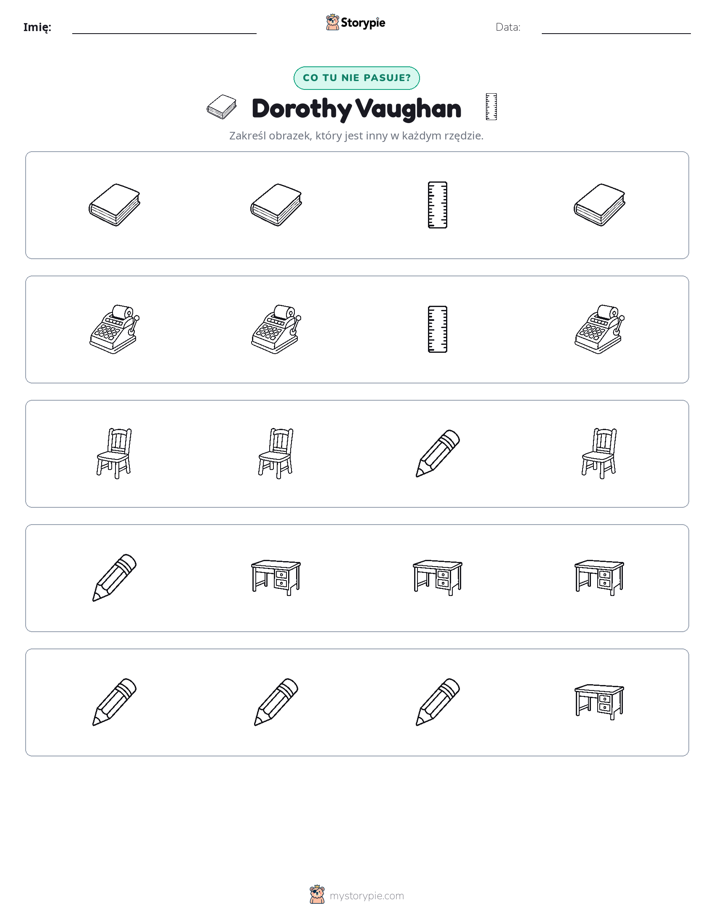Circle the ruler in the first row
Viewport: 714px width, 924px height.
tap(437, 204)
